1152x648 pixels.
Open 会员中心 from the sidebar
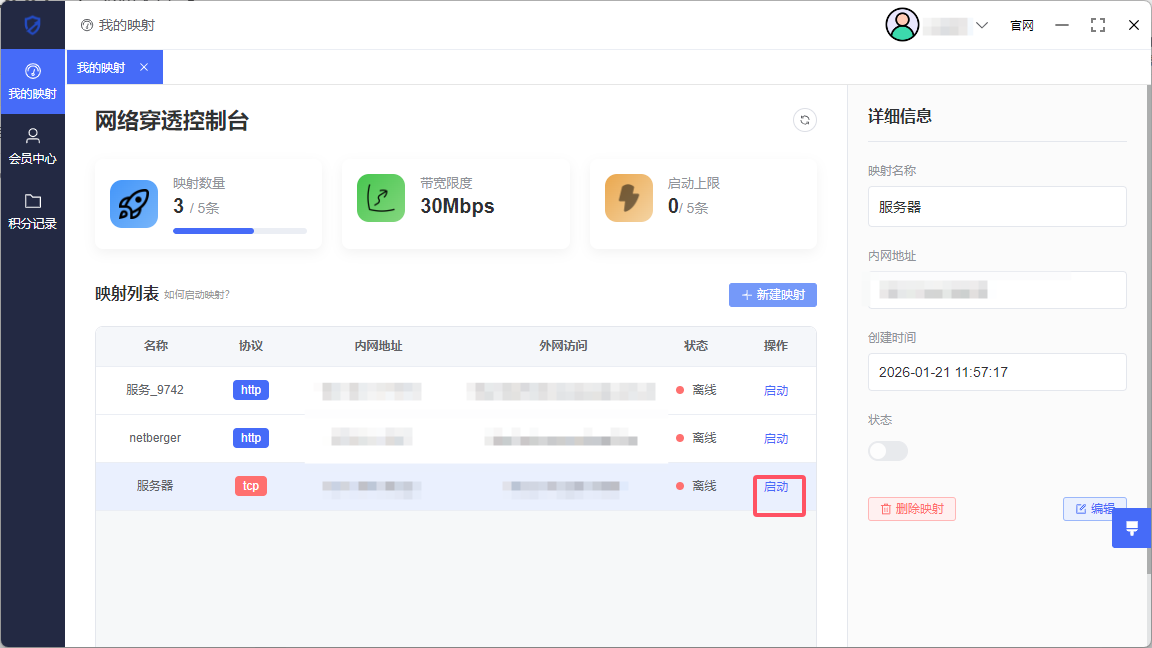[x=33, y=146]
